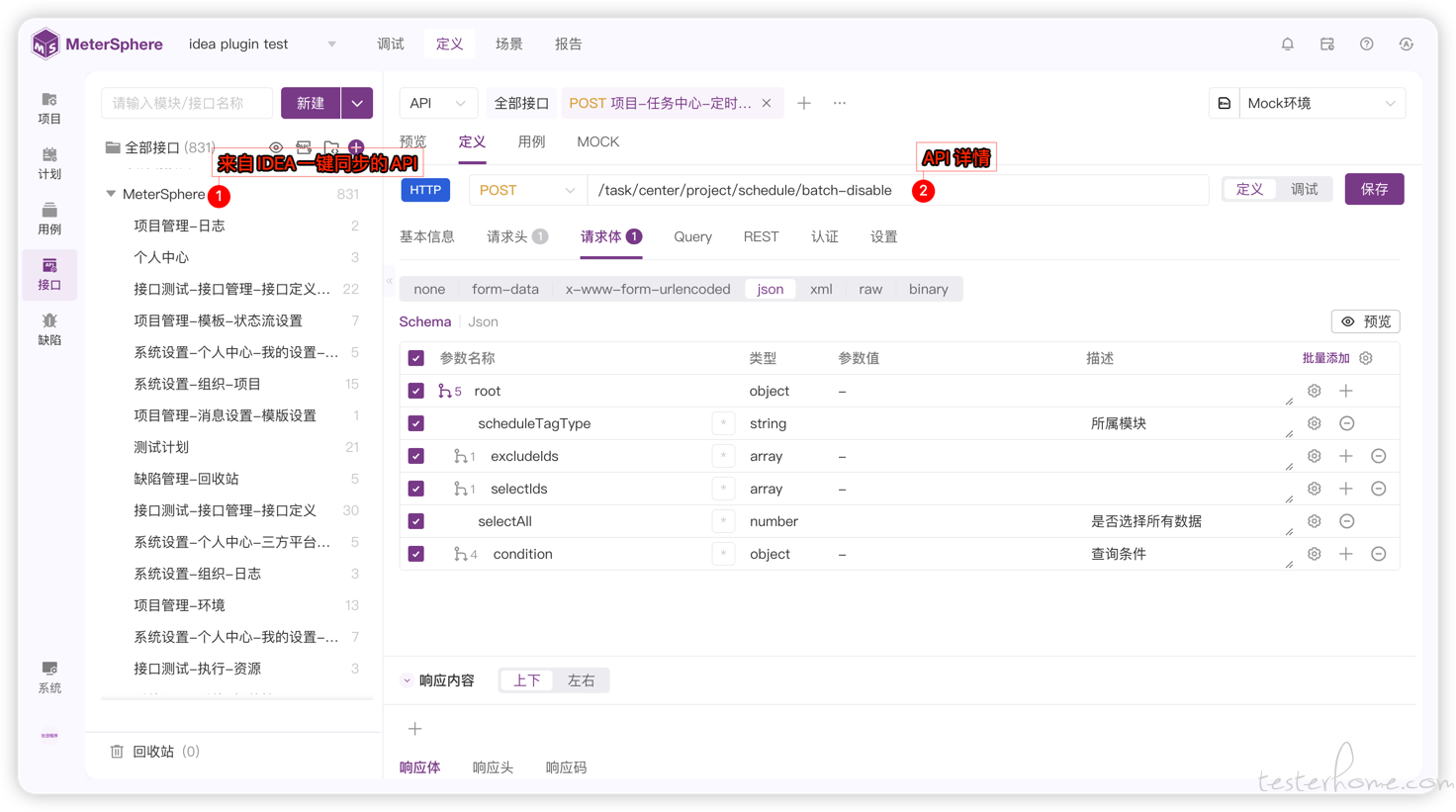Toggle the header select-all parameter checkbox

pyautogui.click(x=416, y=358)
